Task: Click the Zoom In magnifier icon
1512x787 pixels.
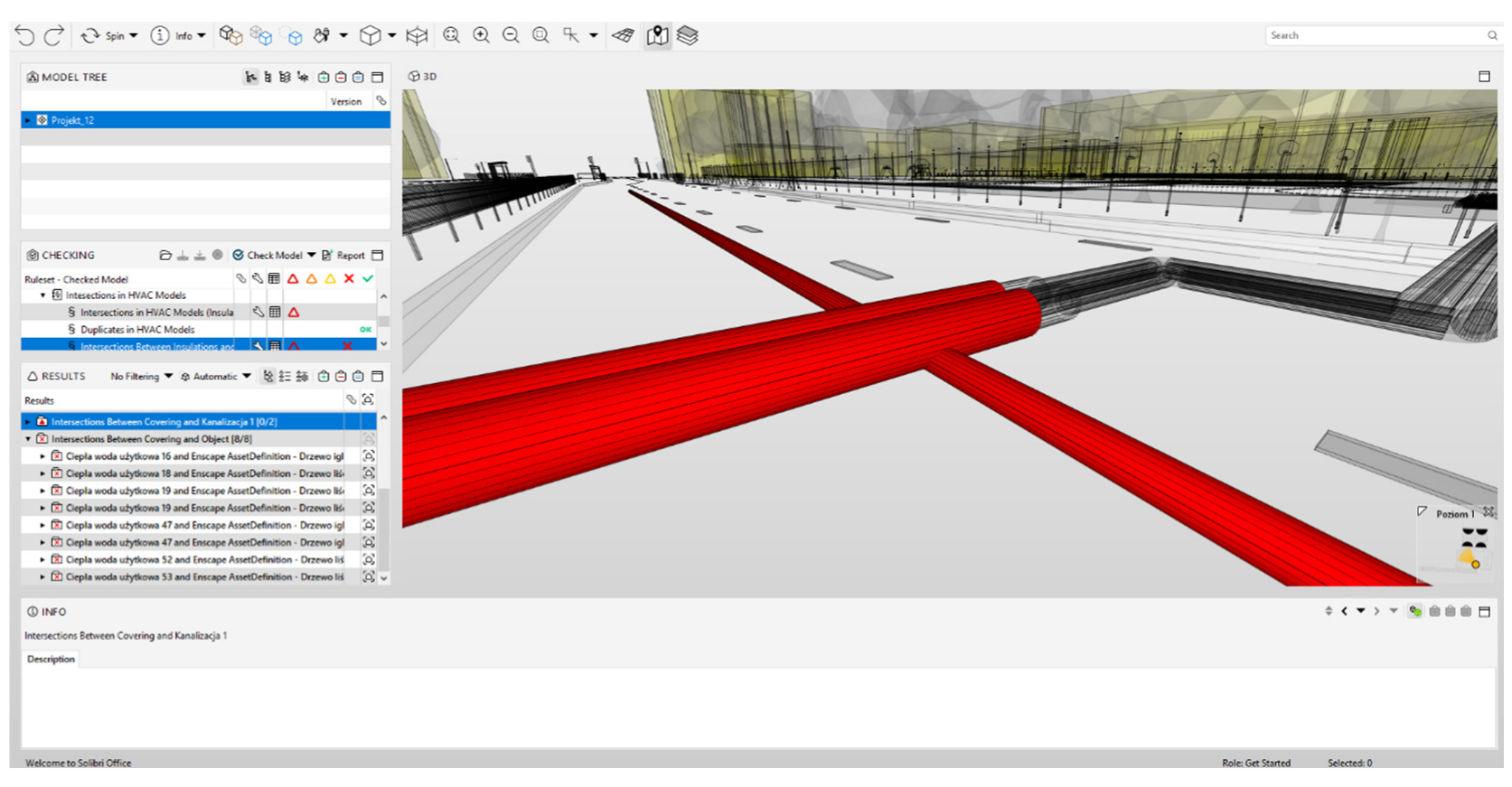Action: (482, 35)
